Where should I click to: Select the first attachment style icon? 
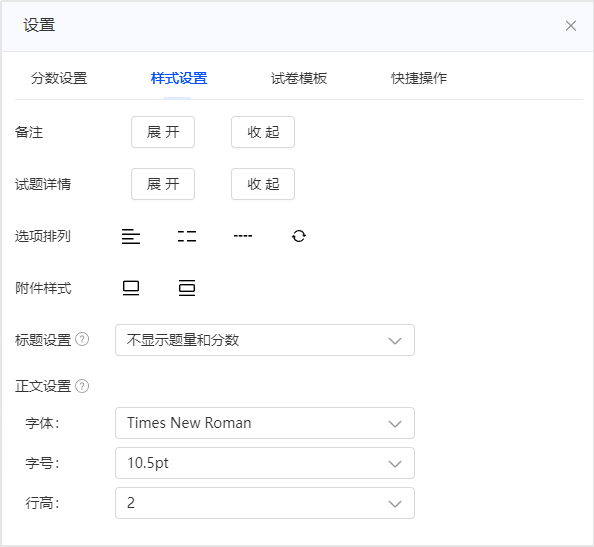pos(131,288)
